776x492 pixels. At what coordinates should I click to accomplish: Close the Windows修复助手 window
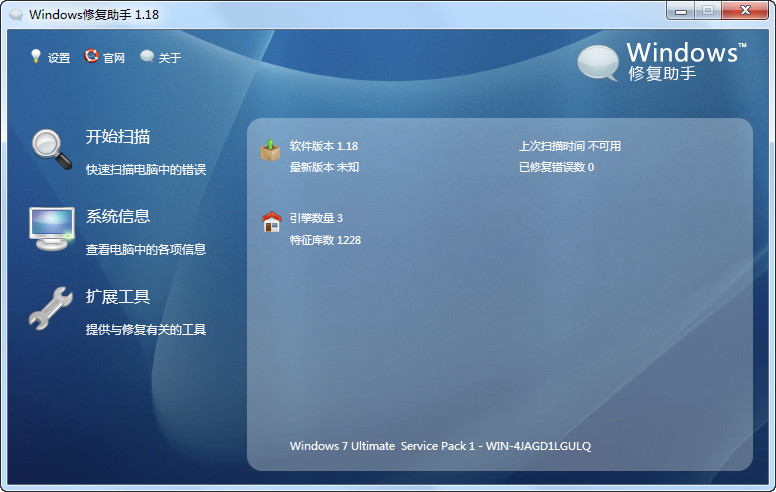(745, 10)
